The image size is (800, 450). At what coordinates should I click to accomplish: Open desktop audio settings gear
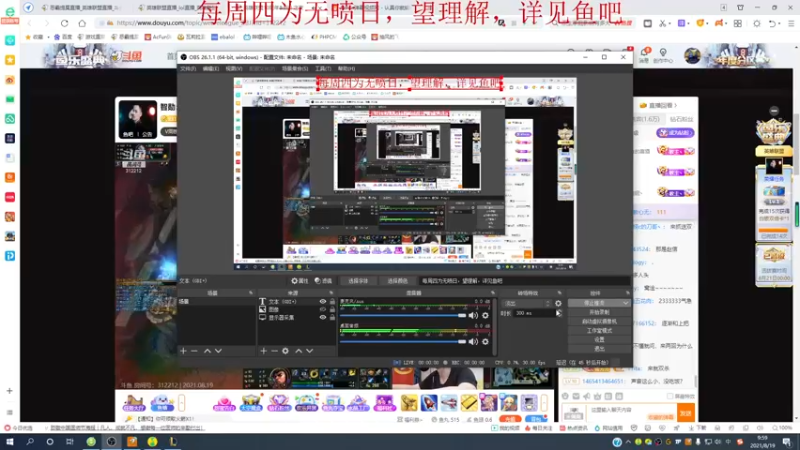tap(486, 341)
